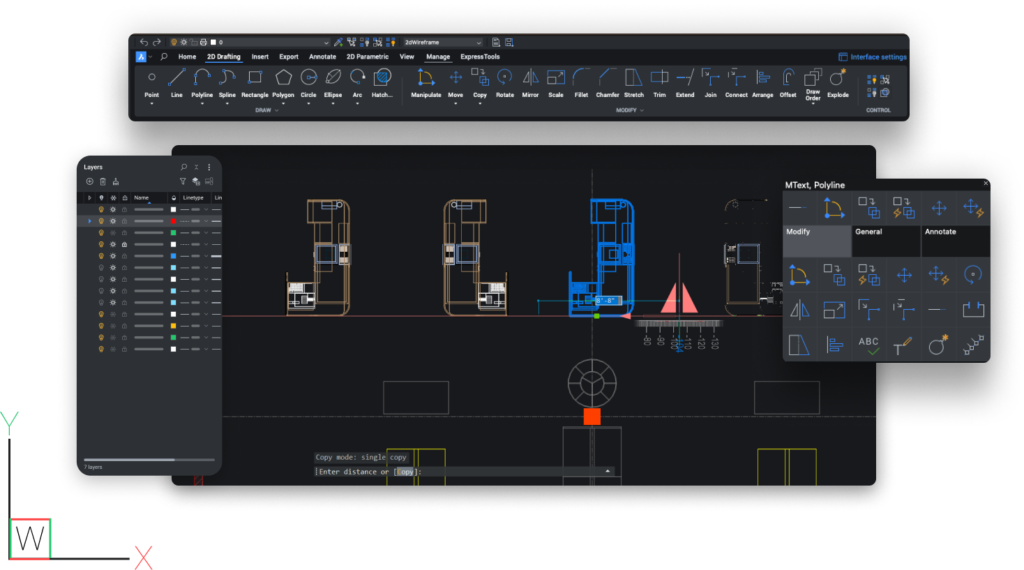Image resolution: width=1024 pixels, height=570 pixels.
Task: Select the Polyline tool in the ribbon
Action: [202, 78]
